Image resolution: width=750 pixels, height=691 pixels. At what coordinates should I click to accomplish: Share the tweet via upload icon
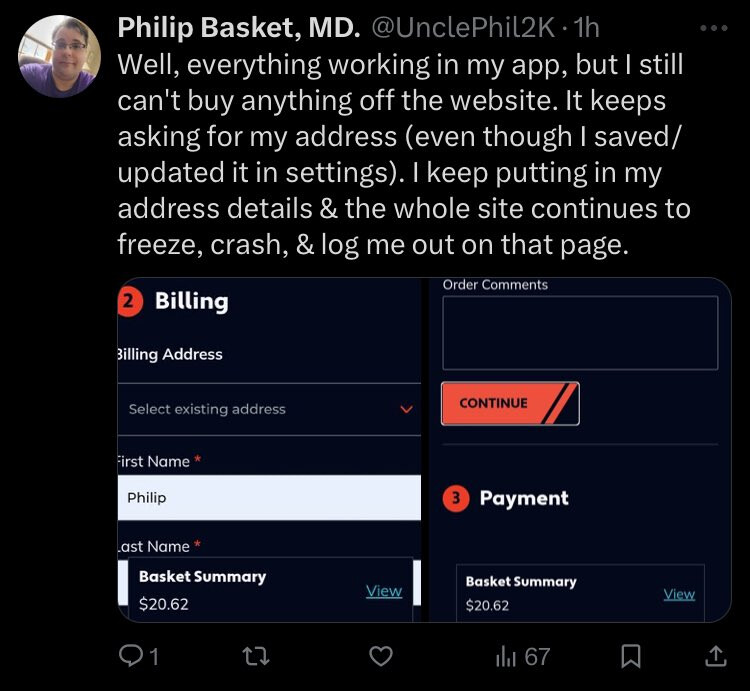pos(716,656)
